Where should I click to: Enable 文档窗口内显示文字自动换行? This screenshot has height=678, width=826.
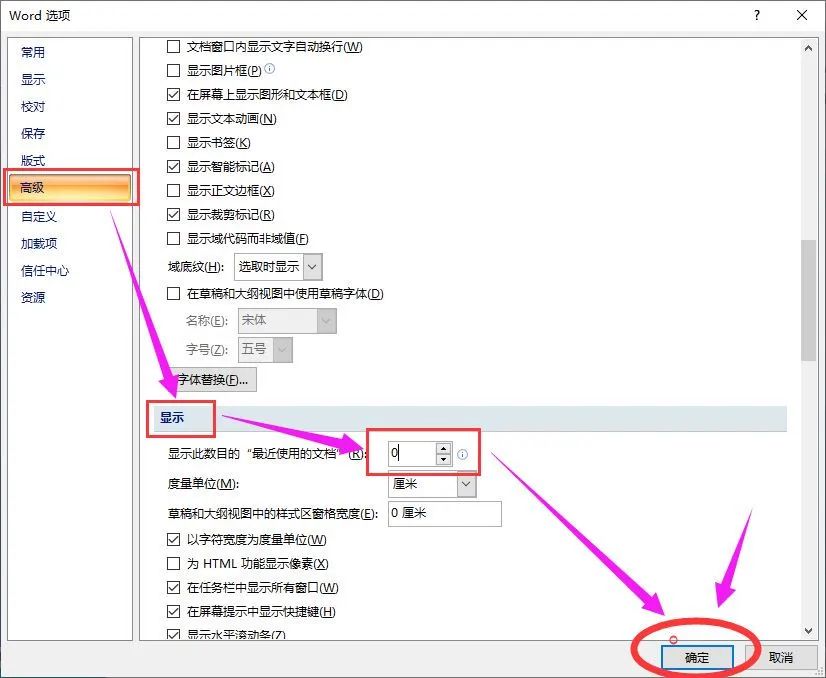[175, 47]
